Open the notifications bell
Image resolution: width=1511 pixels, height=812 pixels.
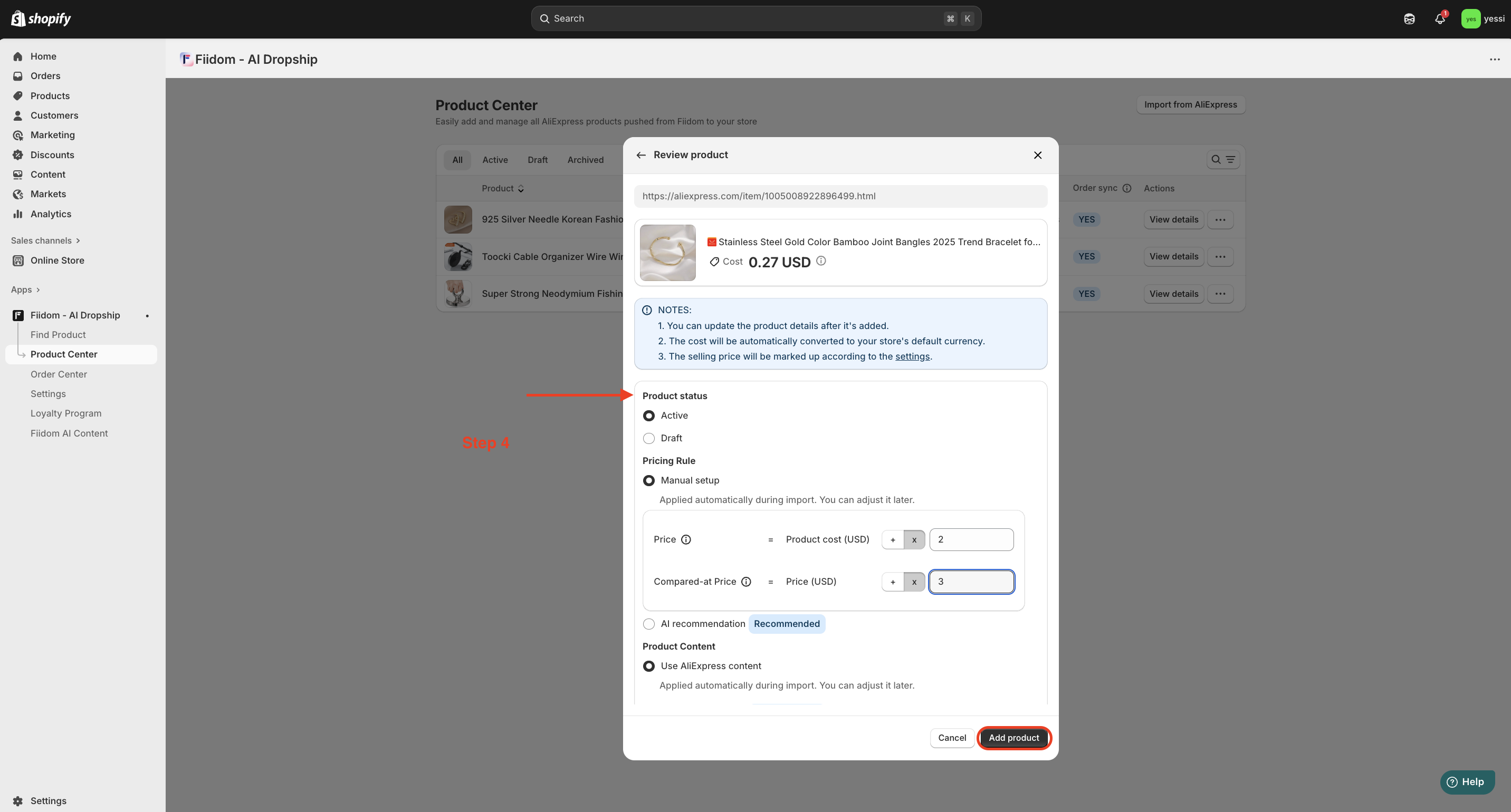coord(1439,19)
